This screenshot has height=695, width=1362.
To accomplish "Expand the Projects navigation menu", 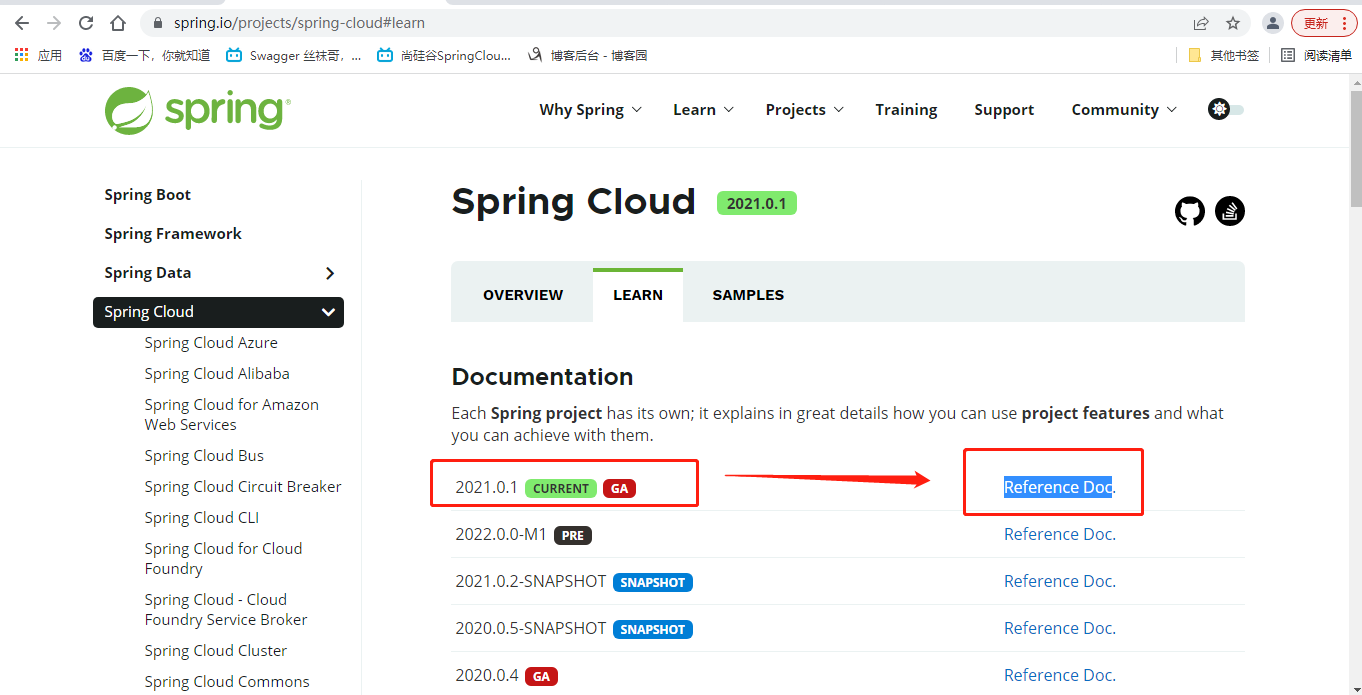I will tap(805, 110).
